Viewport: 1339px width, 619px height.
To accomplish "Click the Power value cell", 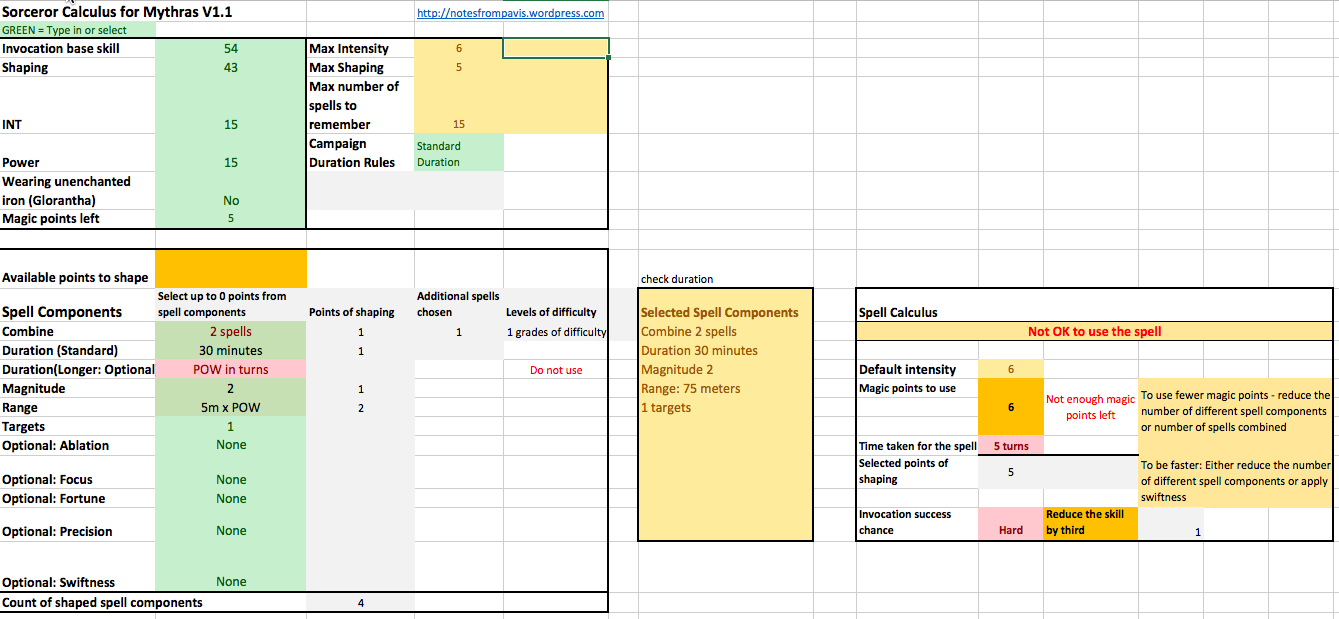I will pos(231,162).
